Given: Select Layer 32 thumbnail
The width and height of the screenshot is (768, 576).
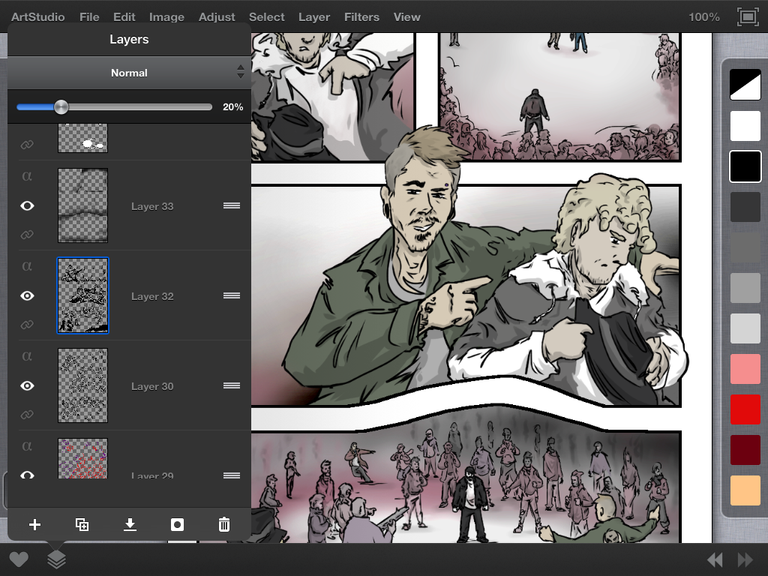Looking at the screenshot, I should (83, 296).
